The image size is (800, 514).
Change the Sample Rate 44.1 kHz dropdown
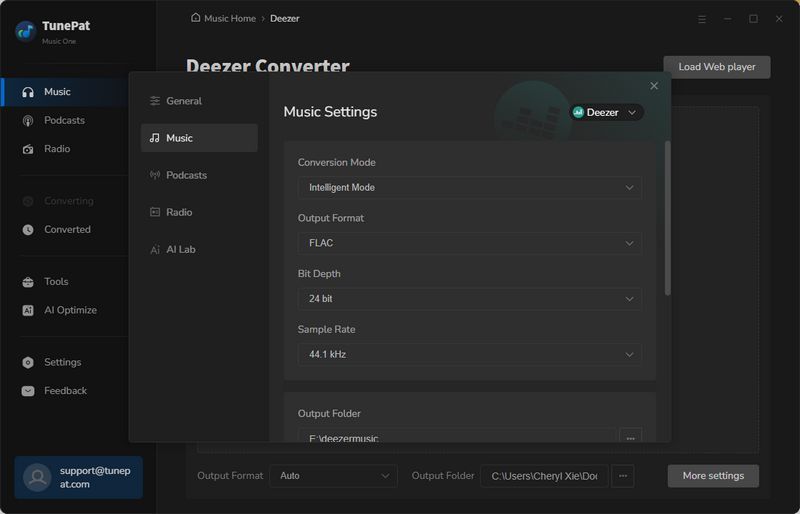(x=469, y=354)
